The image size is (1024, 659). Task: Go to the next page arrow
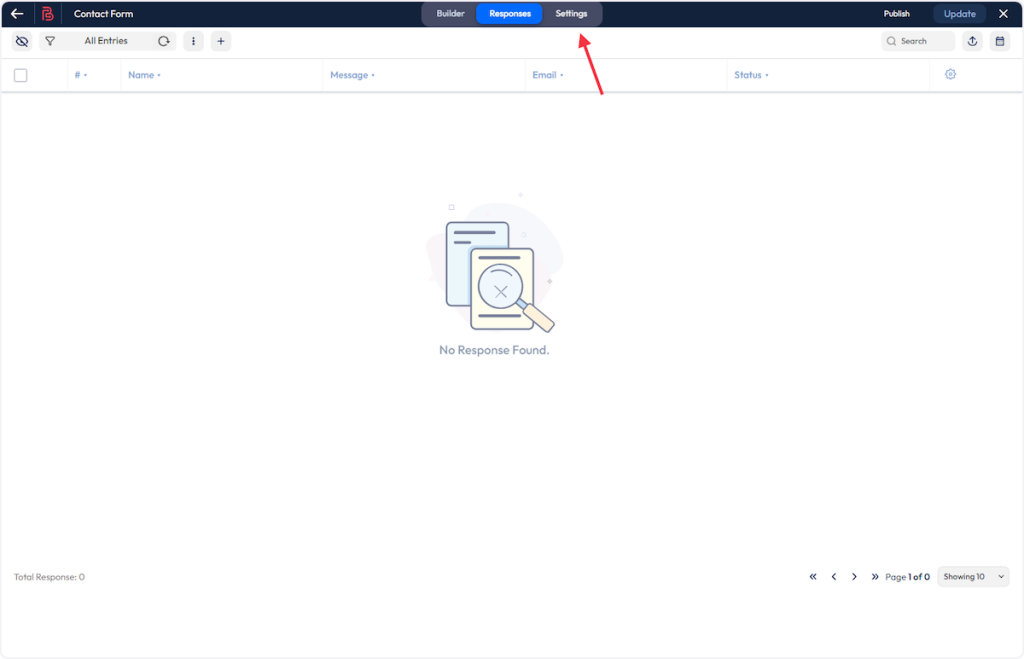click(854, 577)
